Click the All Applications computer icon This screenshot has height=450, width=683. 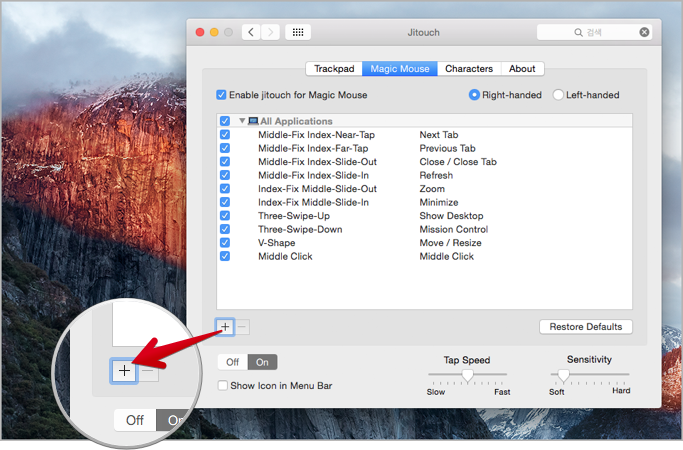pos(253,121)
